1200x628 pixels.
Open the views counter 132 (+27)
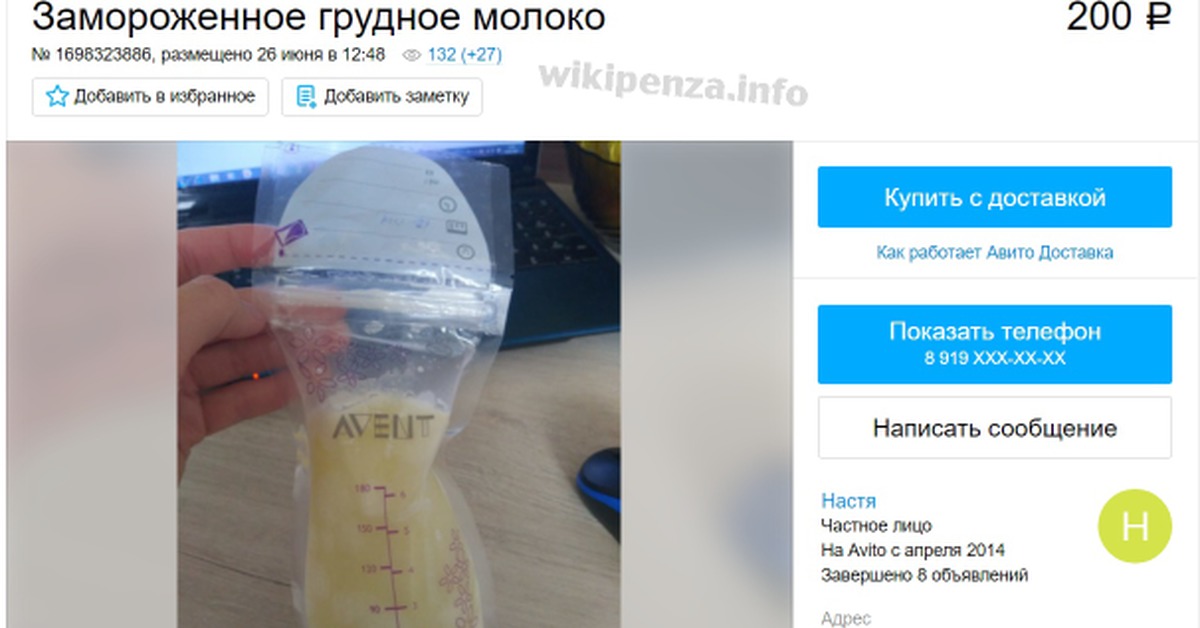(464, 56)
